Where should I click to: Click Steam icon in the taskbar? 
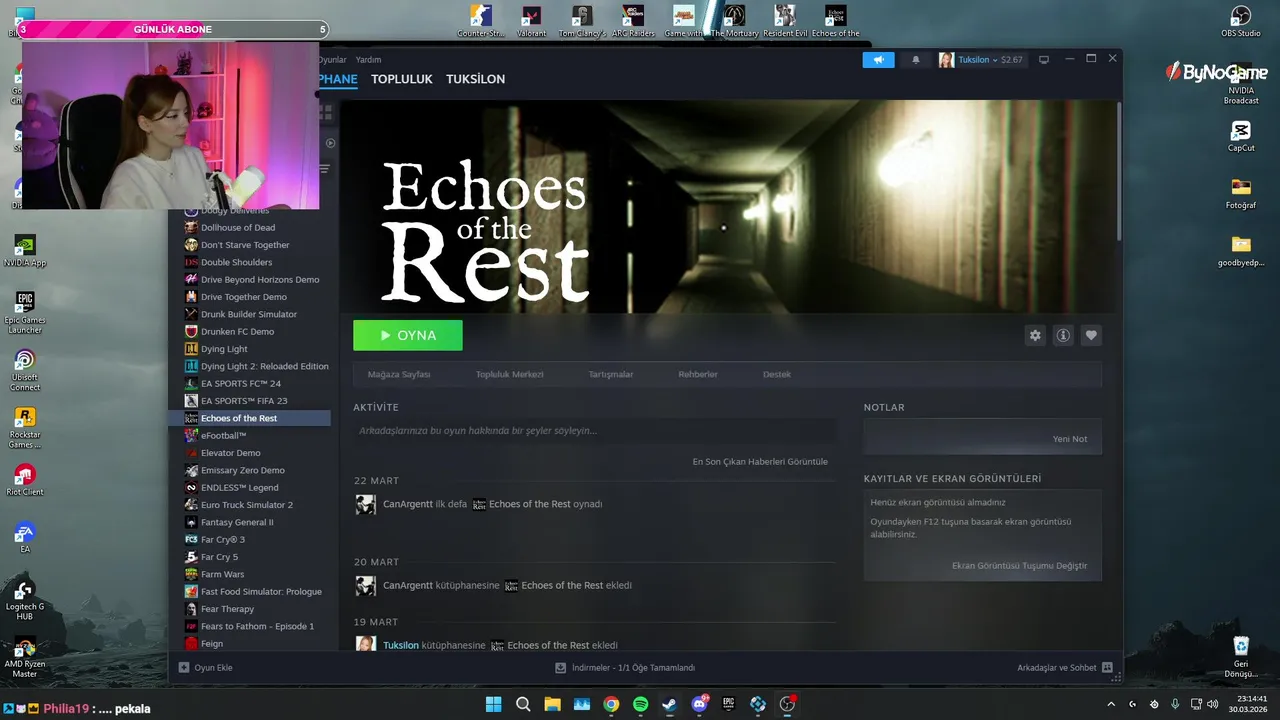point(669,704)
